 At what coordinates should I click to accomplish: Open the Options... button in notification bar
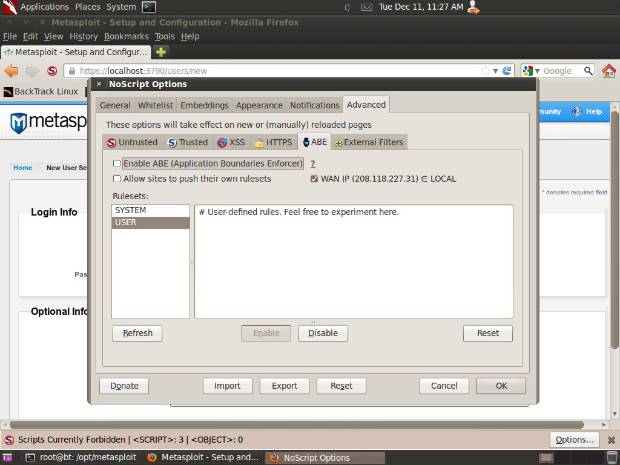574,440
